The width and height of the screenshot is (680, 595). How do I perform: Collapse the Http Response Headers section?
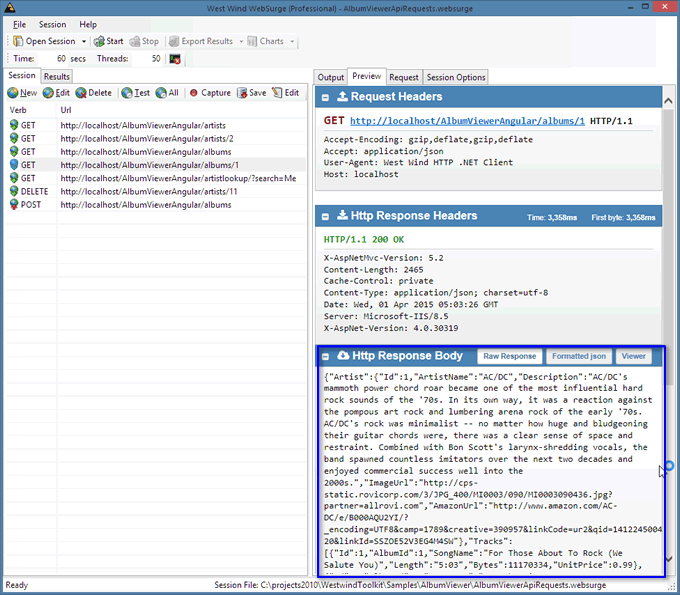(x=325, y=216)
